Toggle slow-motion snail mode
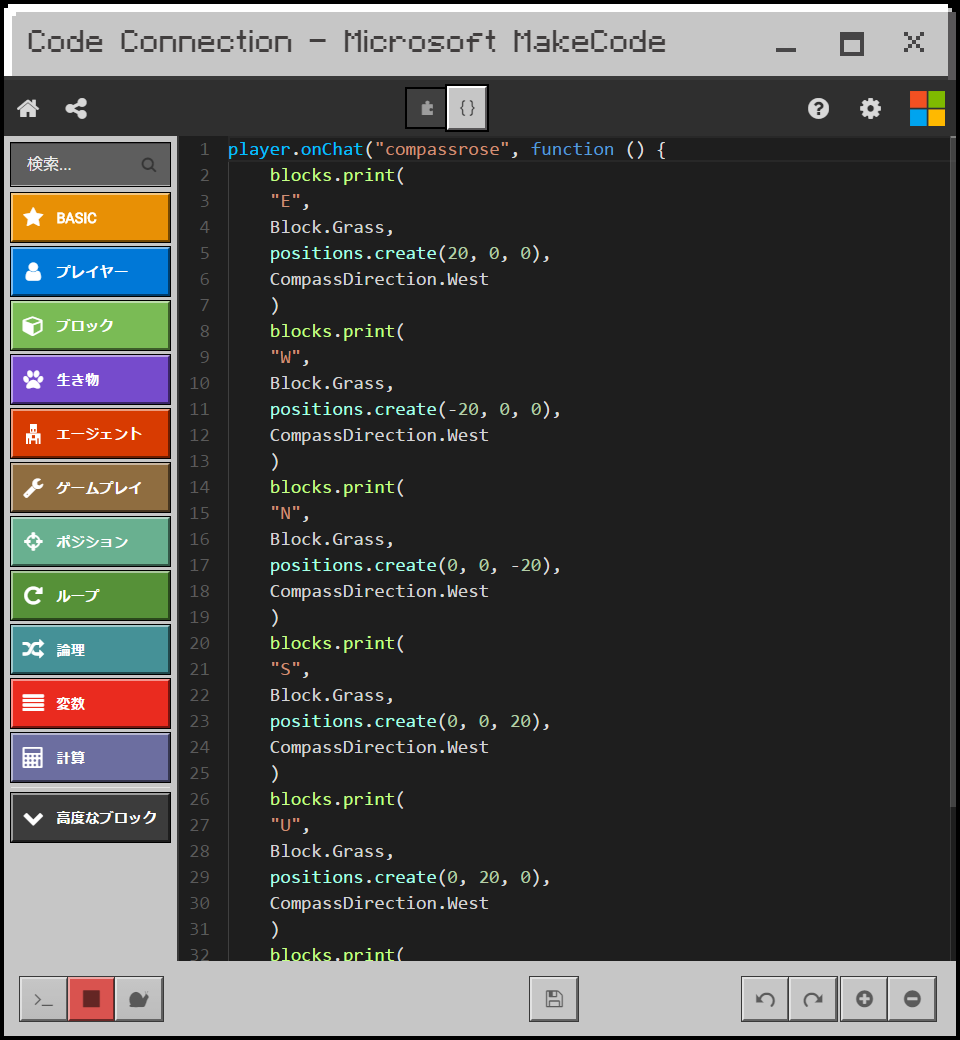Viewport: 960px width, 1040px height. (139, 999)
